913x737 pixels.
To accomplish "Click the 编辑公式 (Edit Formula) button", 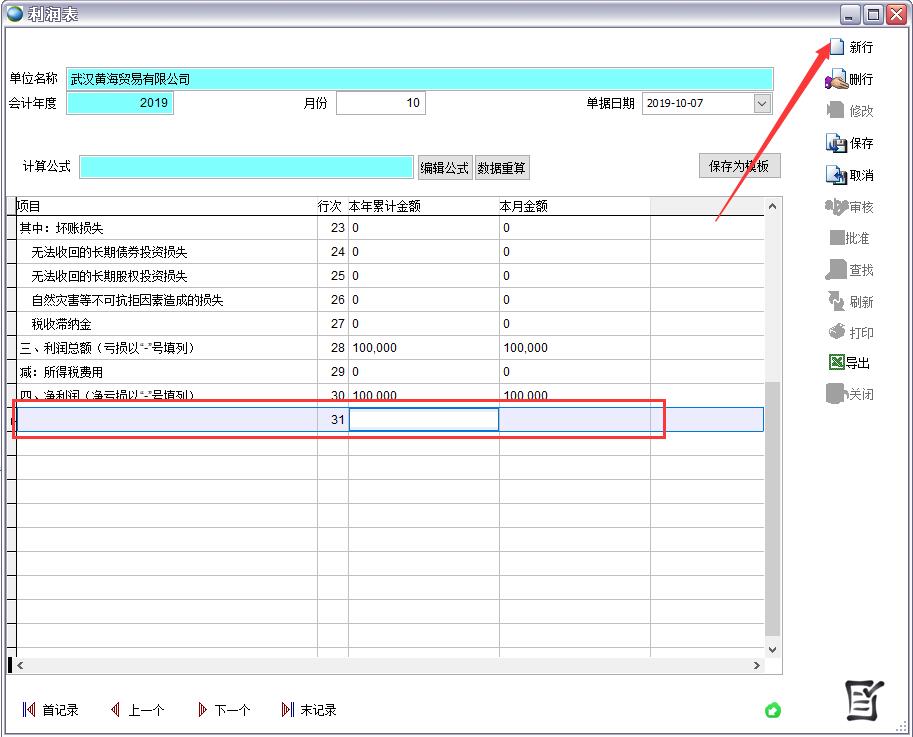I will [x=444, y=167].
